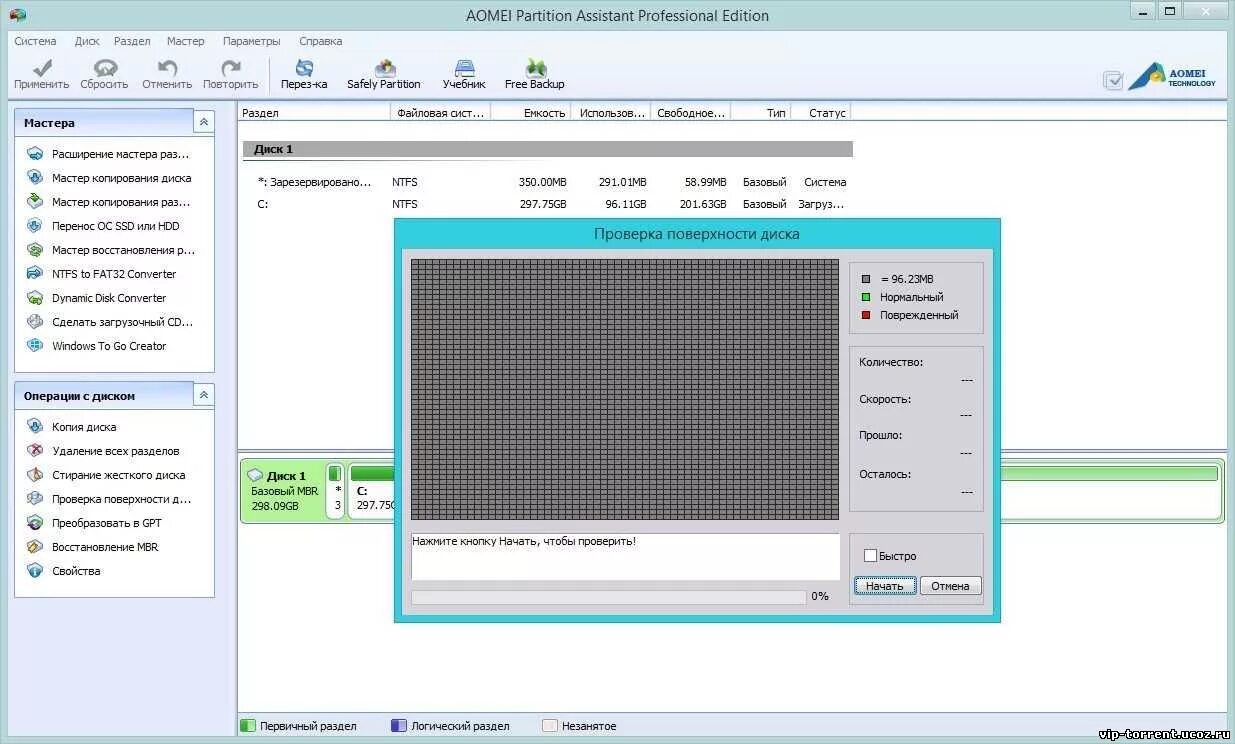1235x744 pixels.
Task: Open the Учебник tutorial toolbar icon
Action: tap(464, 68)
